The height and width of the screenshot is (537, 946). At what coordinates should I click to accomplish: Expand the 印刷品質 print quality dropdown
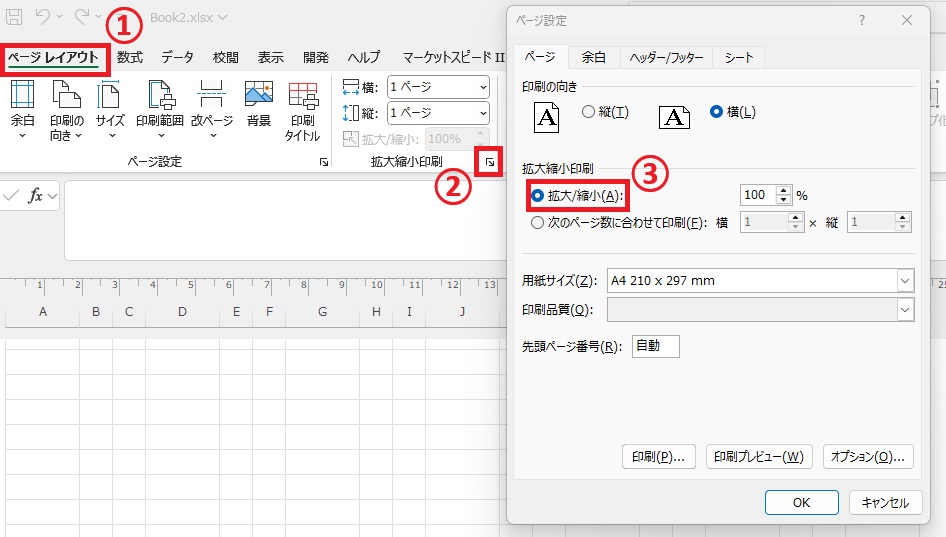click(x=905, y=310)
